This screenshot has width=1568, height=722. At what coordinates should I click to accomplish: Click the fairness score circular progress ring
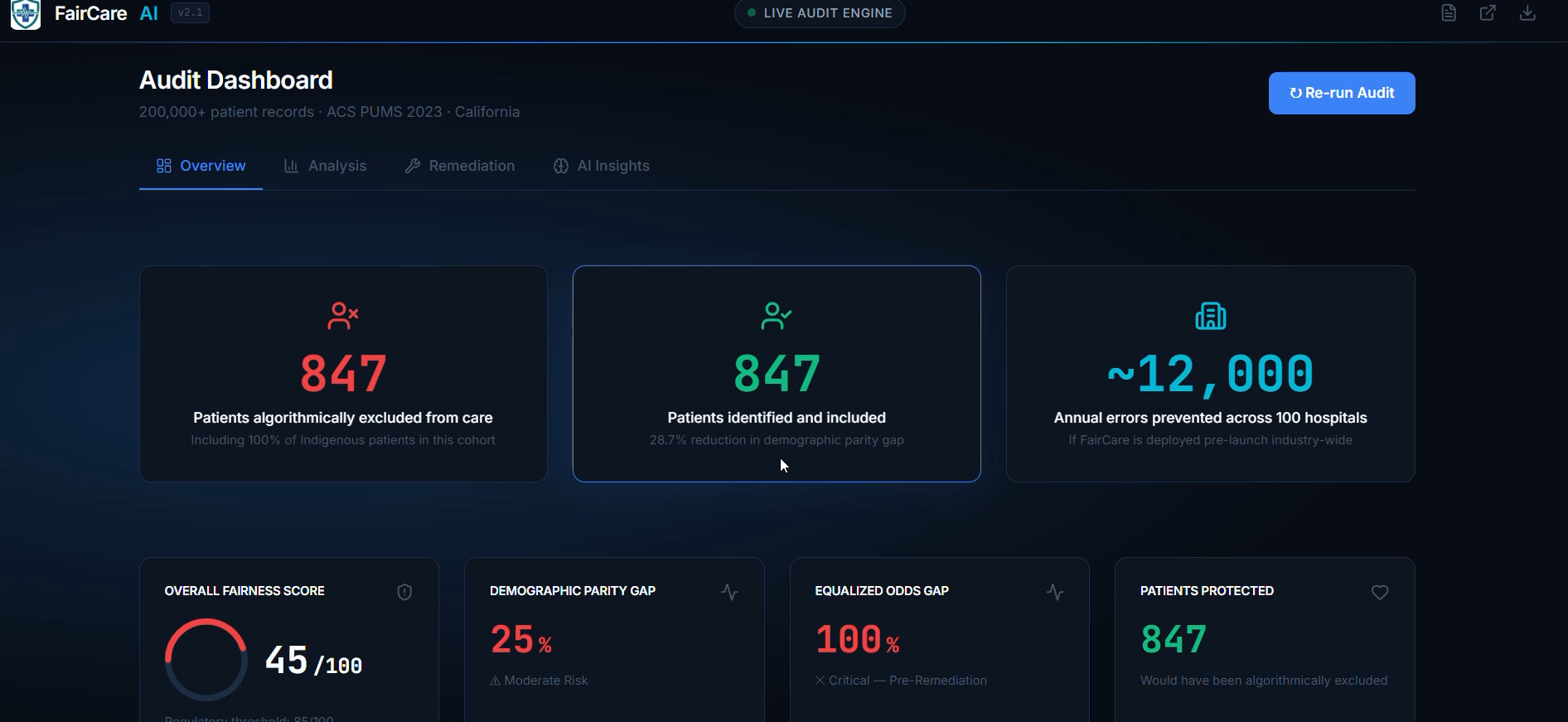(x=206, y=660)
